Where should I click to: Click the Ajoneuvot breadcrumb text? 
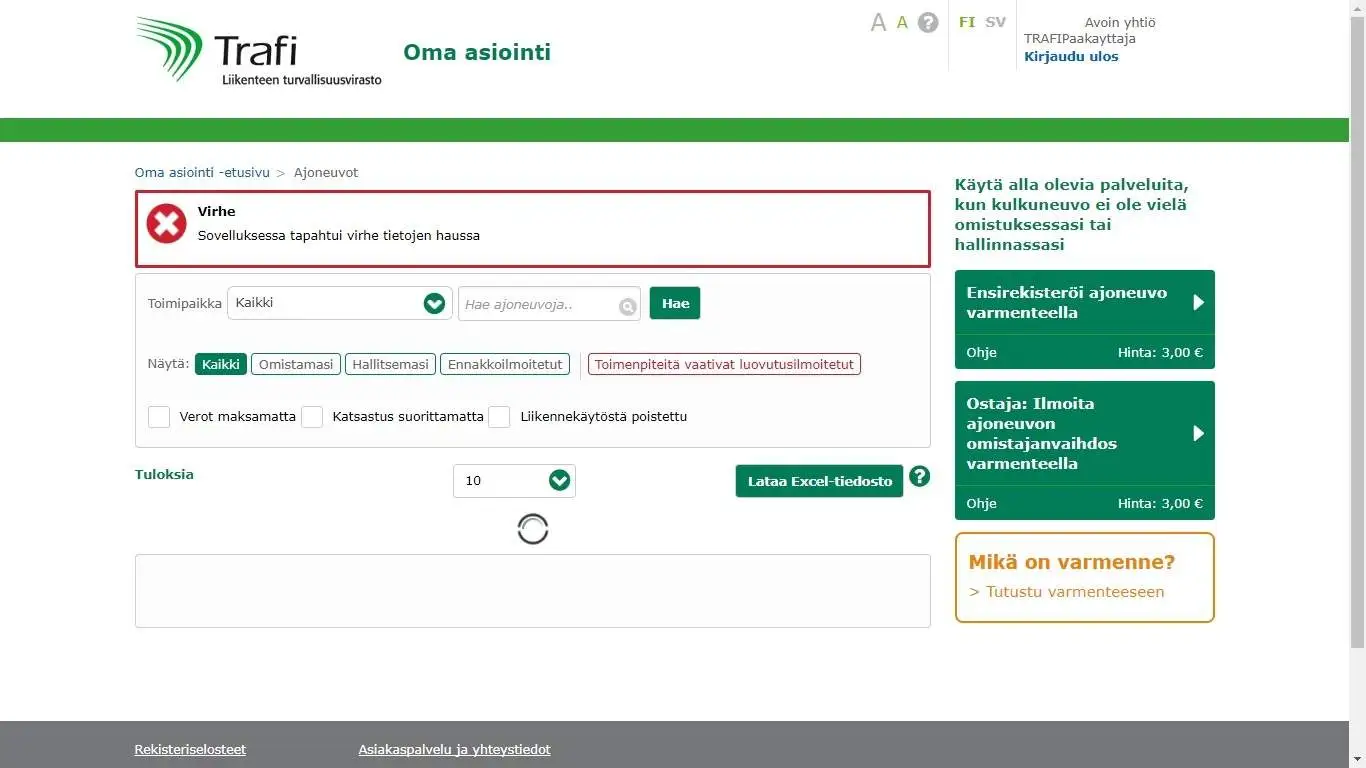[x=326, y=173]
